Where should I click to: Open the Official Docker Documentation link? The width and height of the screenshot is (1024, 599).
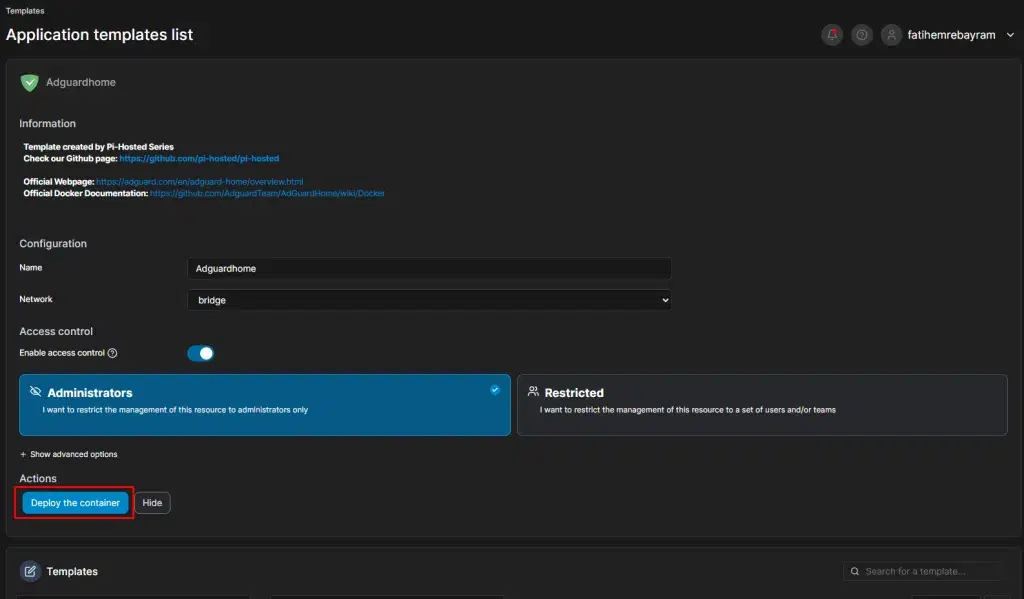pos(267,193)
